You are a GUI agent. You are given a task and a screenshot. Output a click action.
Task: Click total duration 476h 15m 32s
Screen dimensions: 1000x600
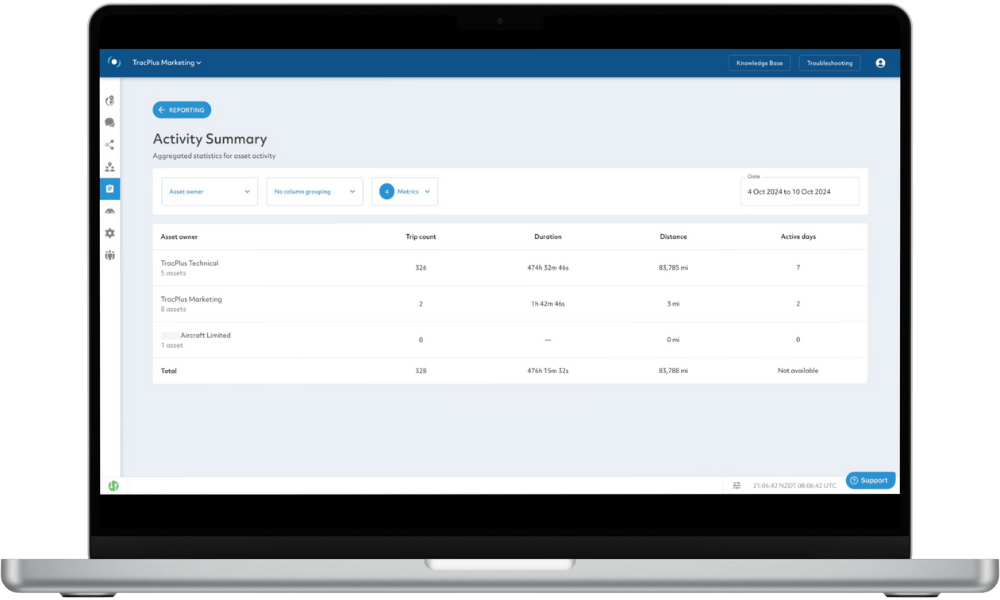click(x=548, y=370)
